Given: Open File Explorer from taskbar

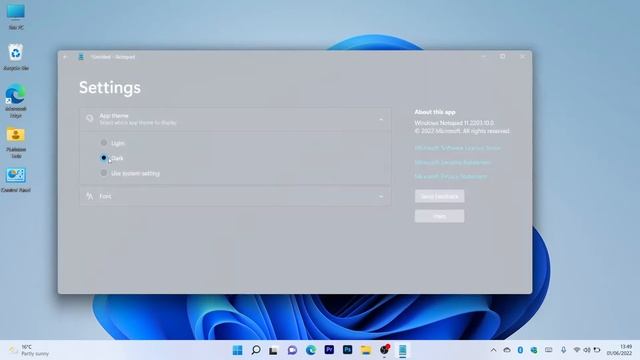Looking at the screenshot, I should (366, 350).
